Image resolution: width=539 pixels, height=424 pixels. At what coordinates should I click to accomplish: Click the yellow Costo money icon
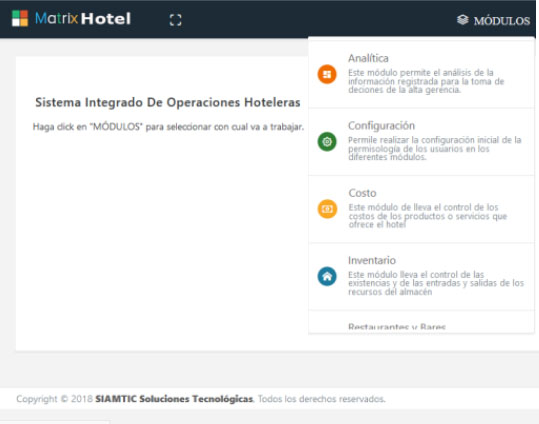327,209
